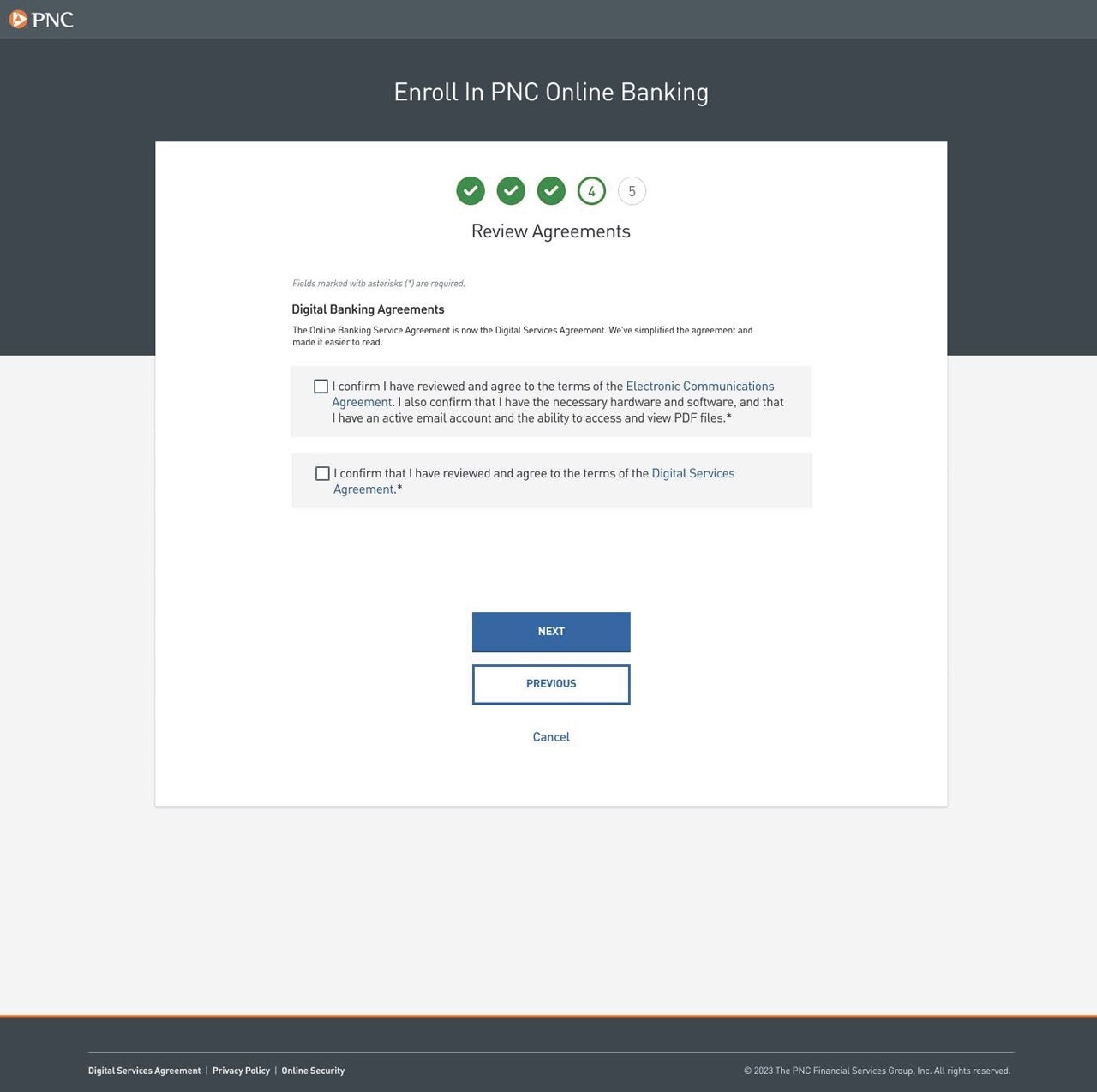Click the first completed step checkmark

pyautogui.click(x=471, y=191)
